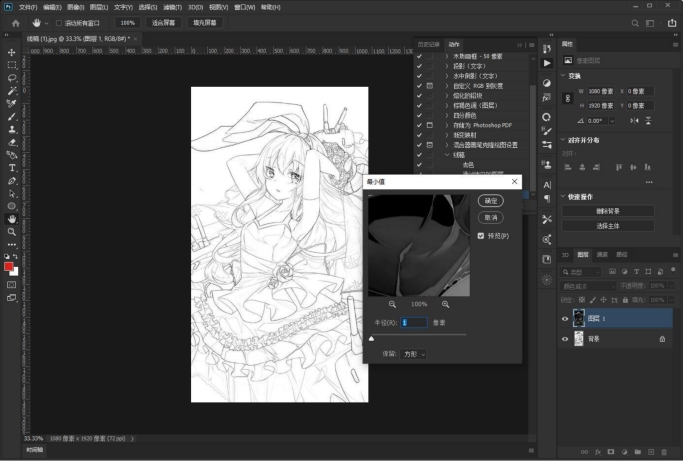The image size is (683, 461).
Task: Toggle lock transparent pixels icon
Action: [x=582, y=300]
